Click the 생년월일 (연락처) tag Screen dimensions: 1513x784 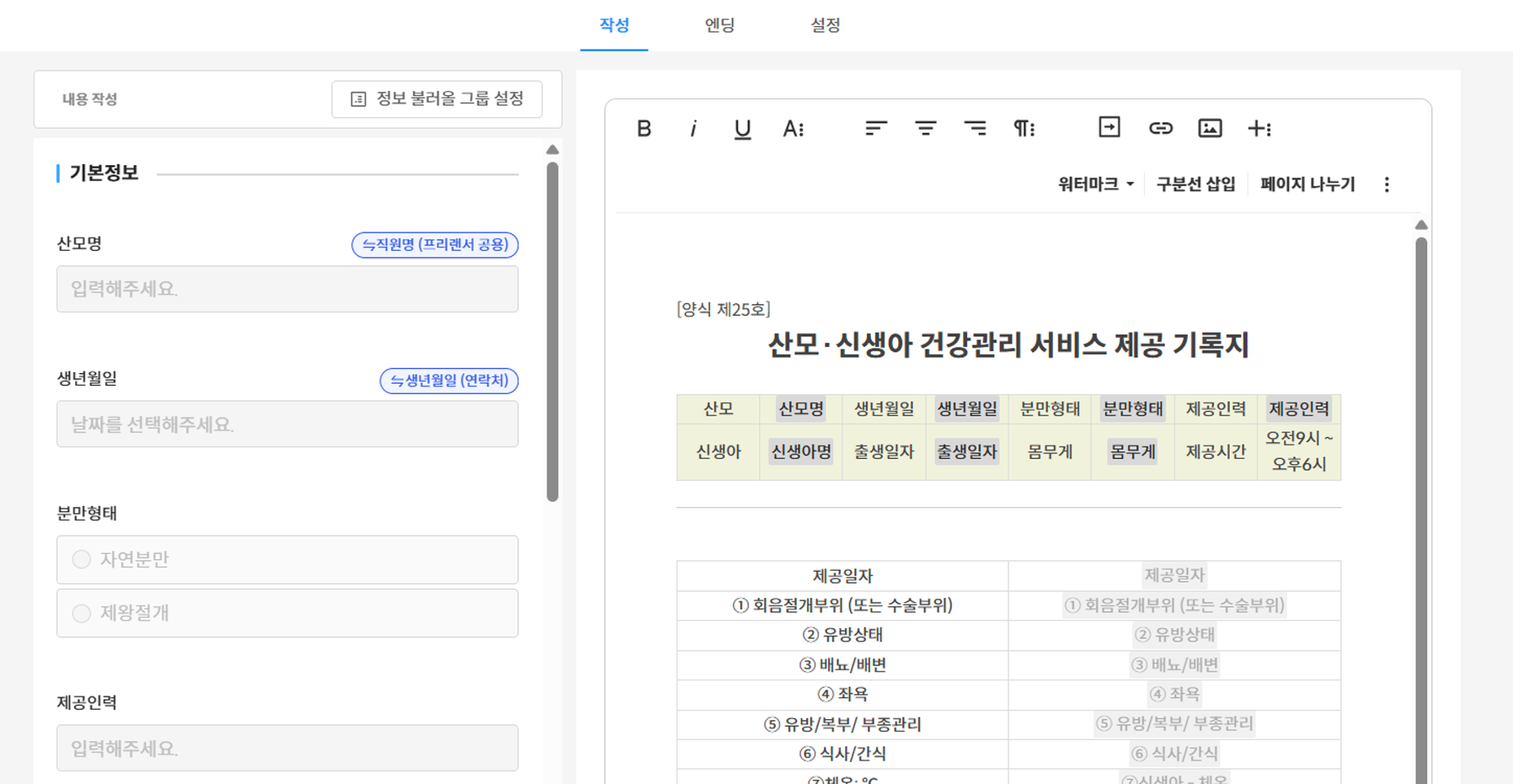[449, 381]
